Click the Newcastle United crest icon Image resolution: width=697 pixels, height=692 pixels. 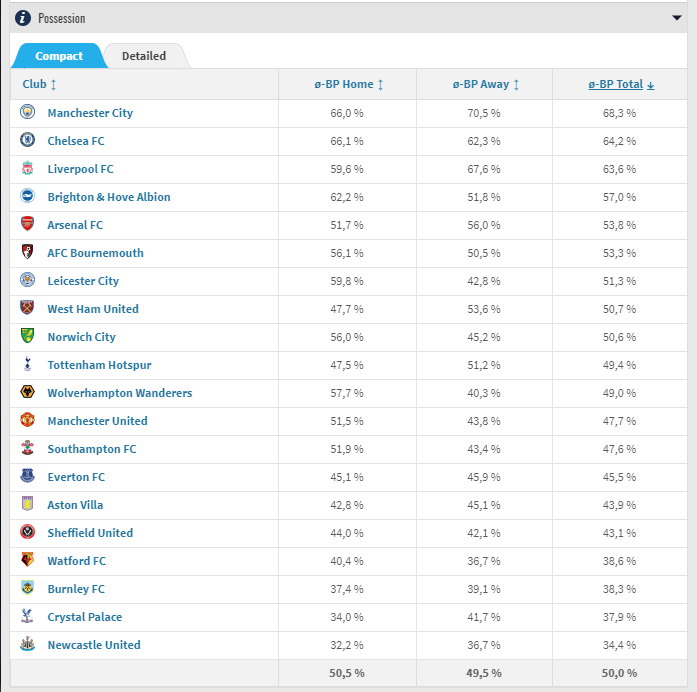point(28,644)
